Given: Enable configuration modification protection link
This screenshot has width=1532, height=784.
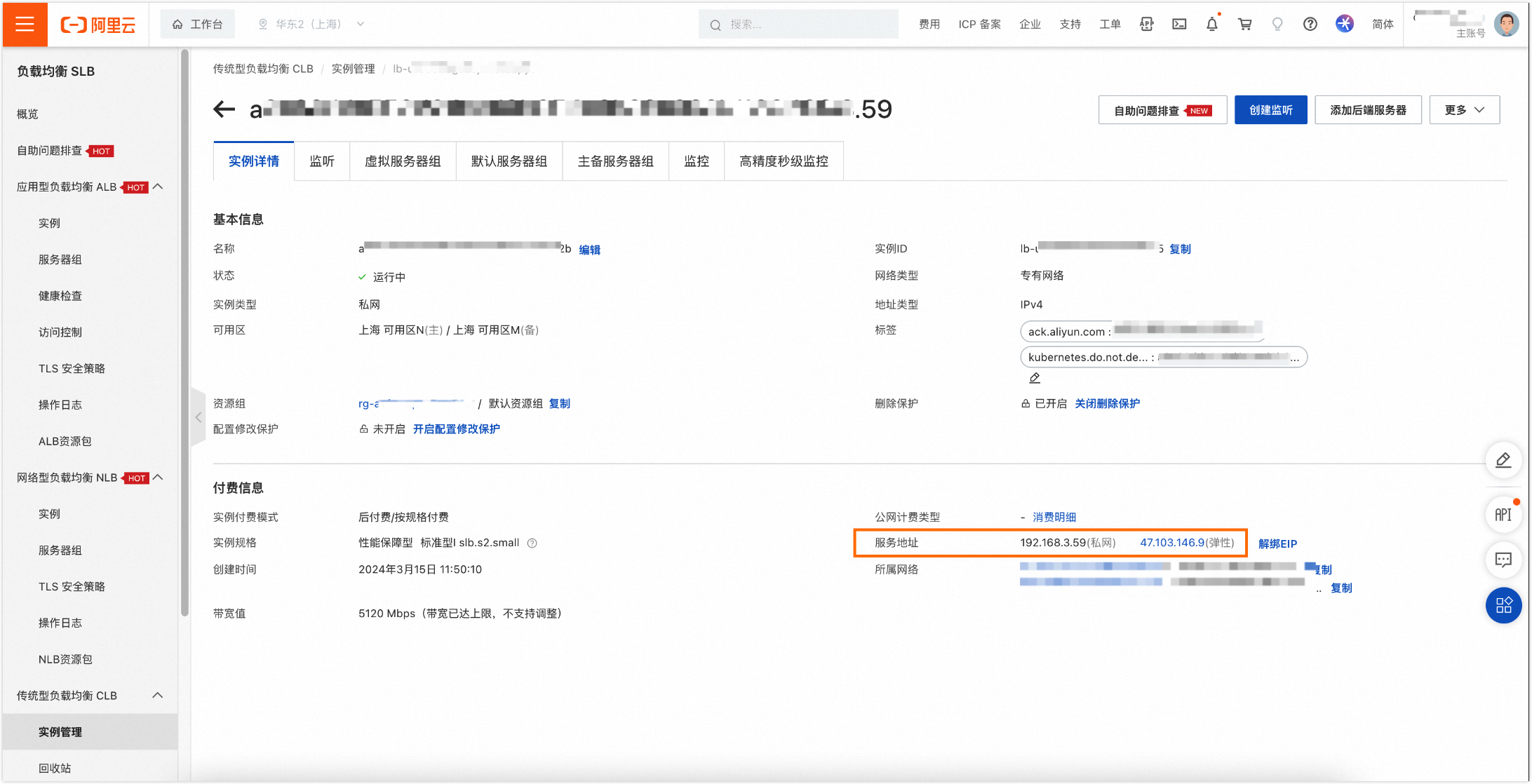Looking at the screenshot, I should tap(456, 429).
